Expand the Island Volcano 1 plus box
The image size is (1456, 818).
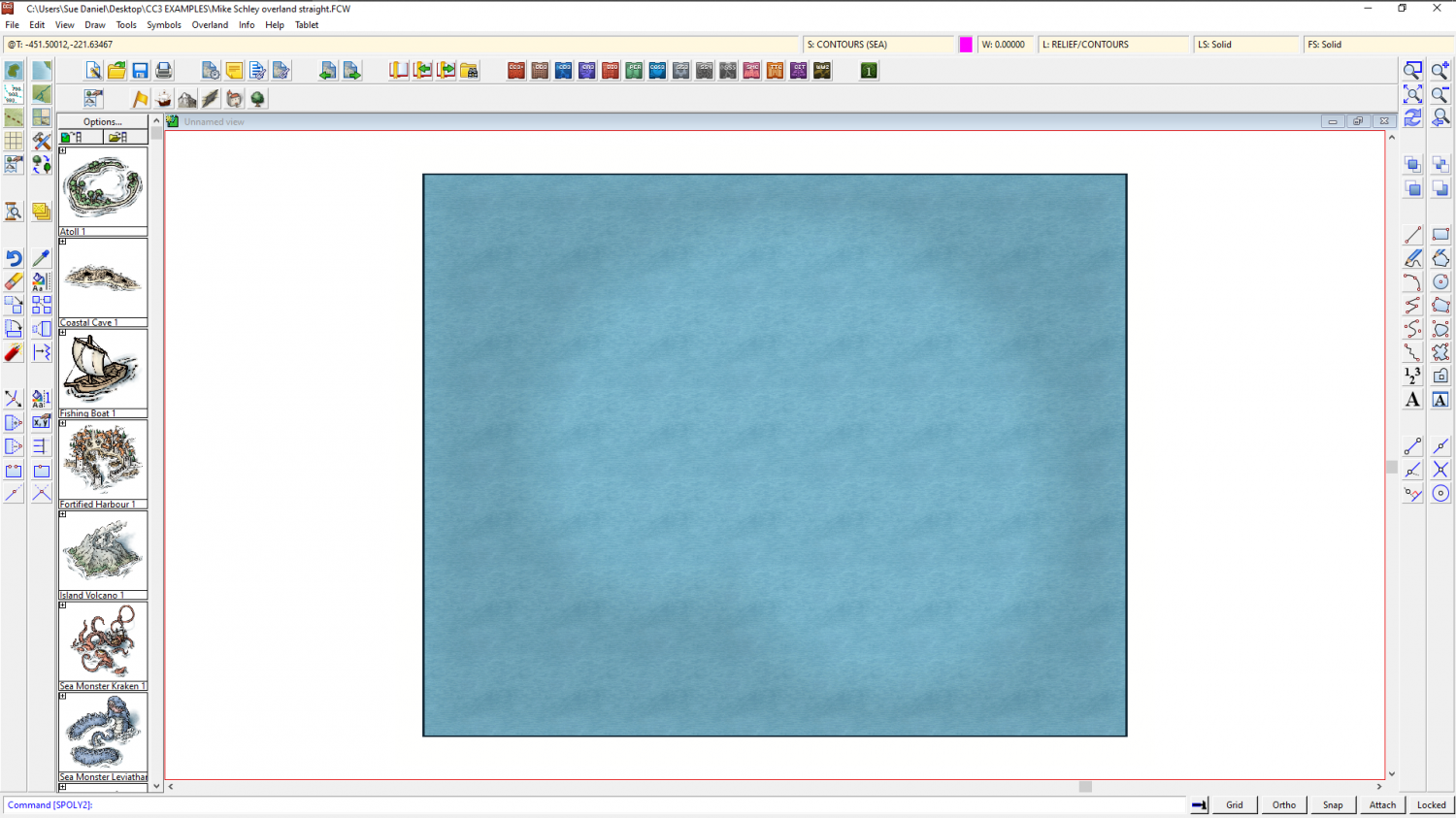point(63,514)
